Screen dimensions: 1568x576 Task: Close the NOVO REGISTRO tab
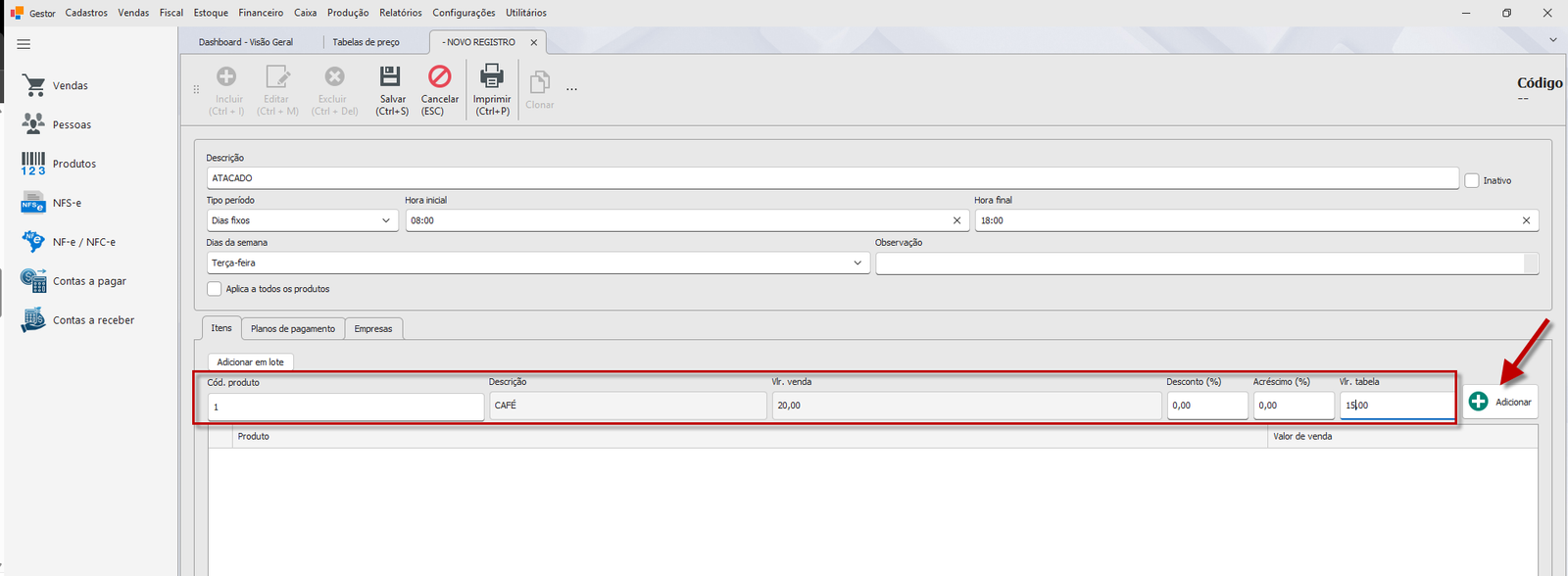(x=534, y=43)
